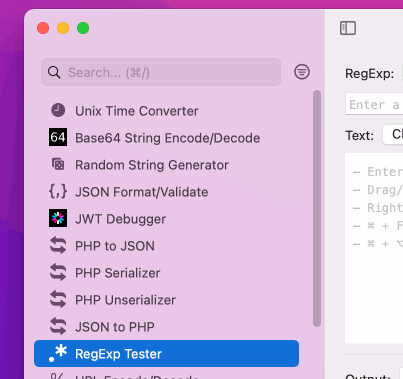Screen dimensions: 403x379
Task: Click the sidebar vertical scrollbar
Action: point(317,209)
